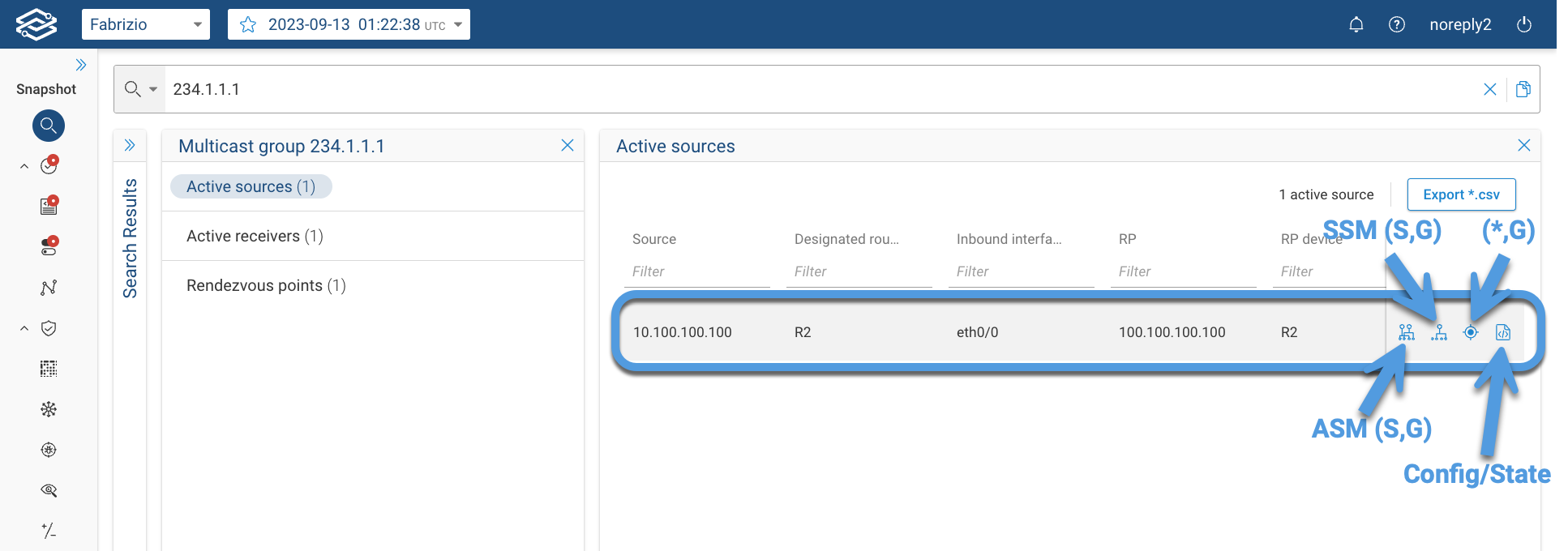The image size is (1568, 551).
Task: Collapse the verify checks sidebar group caret
Action: (x=24, y=166)
